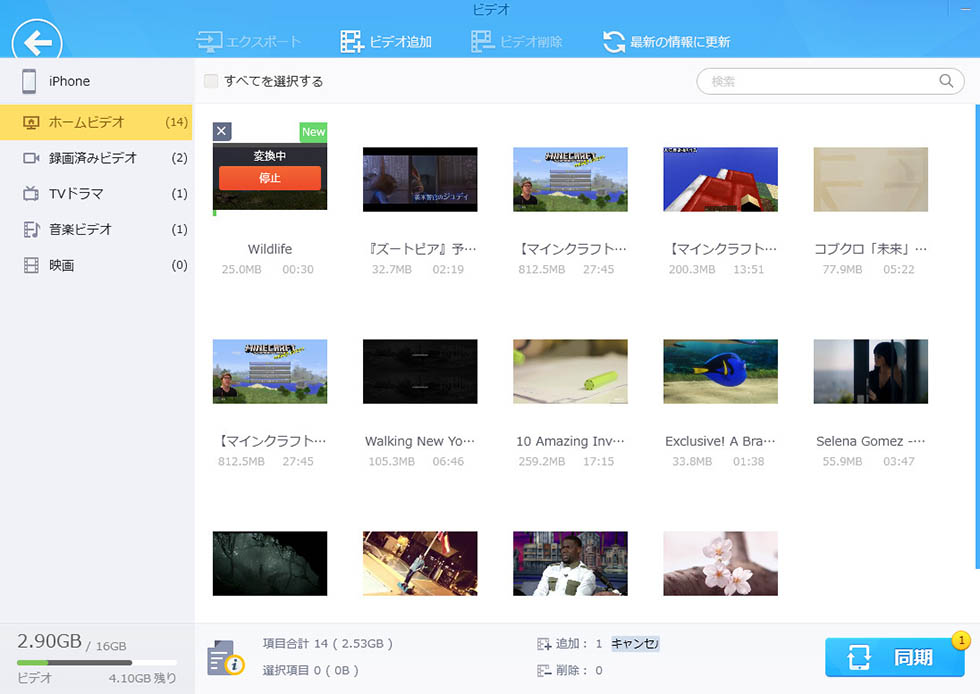Switch to the 音楽ビデオ category
Viewport: 980px width, 694px height.
(96, 229)
